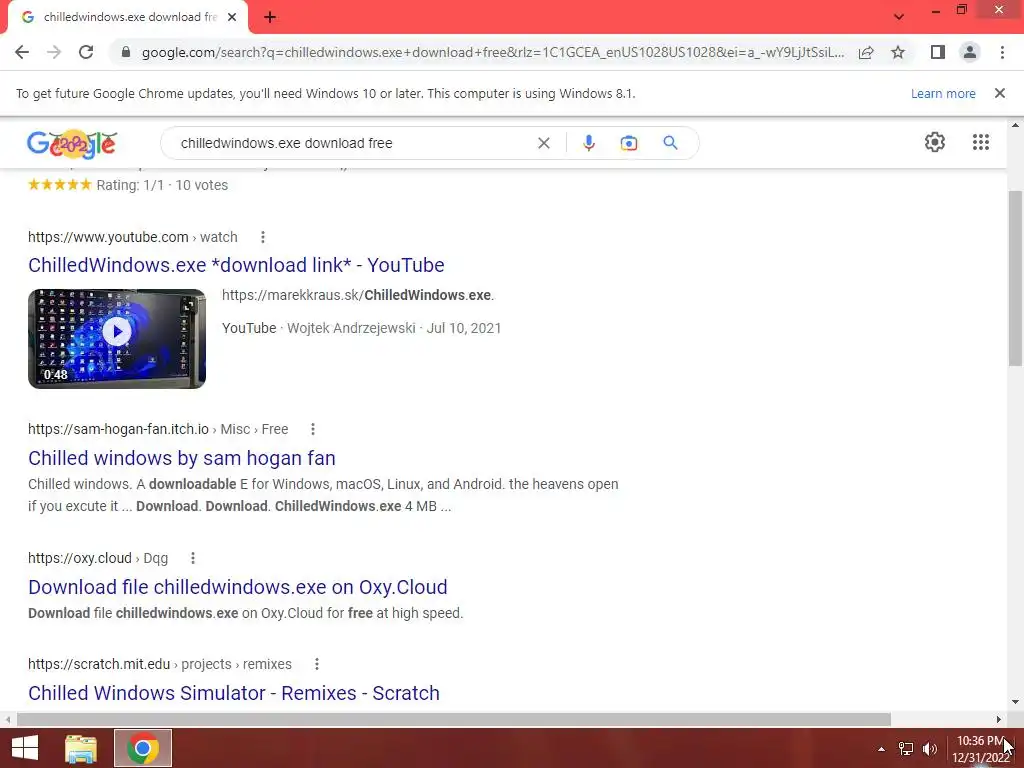Play the 0:48 YouTube video thumbnail
The height and width of the screenshot is (768, 1024).
[117, 338]
